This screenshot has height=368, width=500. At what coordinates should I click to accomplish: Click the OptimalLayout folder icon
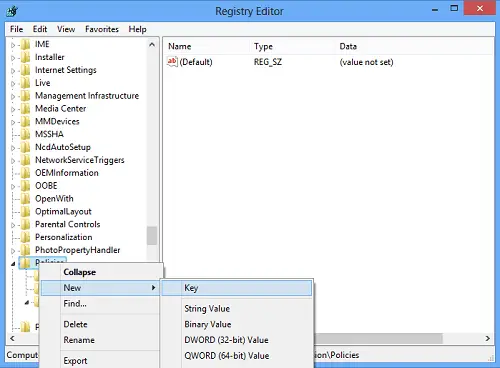[25, 212]
